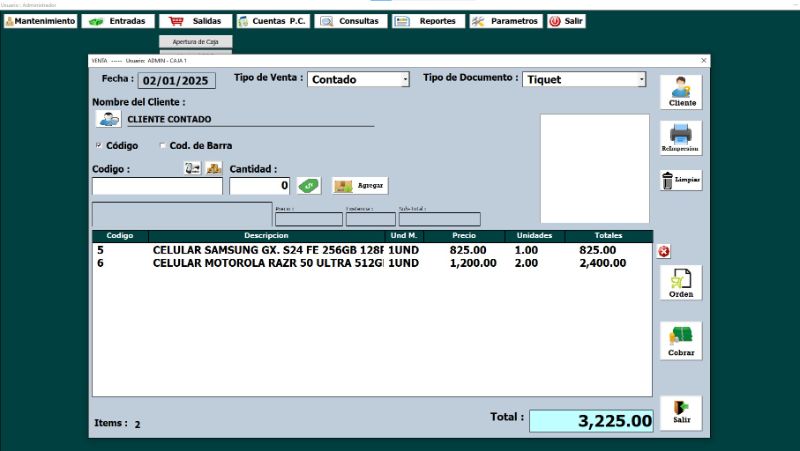The image size is (800, 451).
Task: Click the Mantenimiento menu icon
Action: 9,21
